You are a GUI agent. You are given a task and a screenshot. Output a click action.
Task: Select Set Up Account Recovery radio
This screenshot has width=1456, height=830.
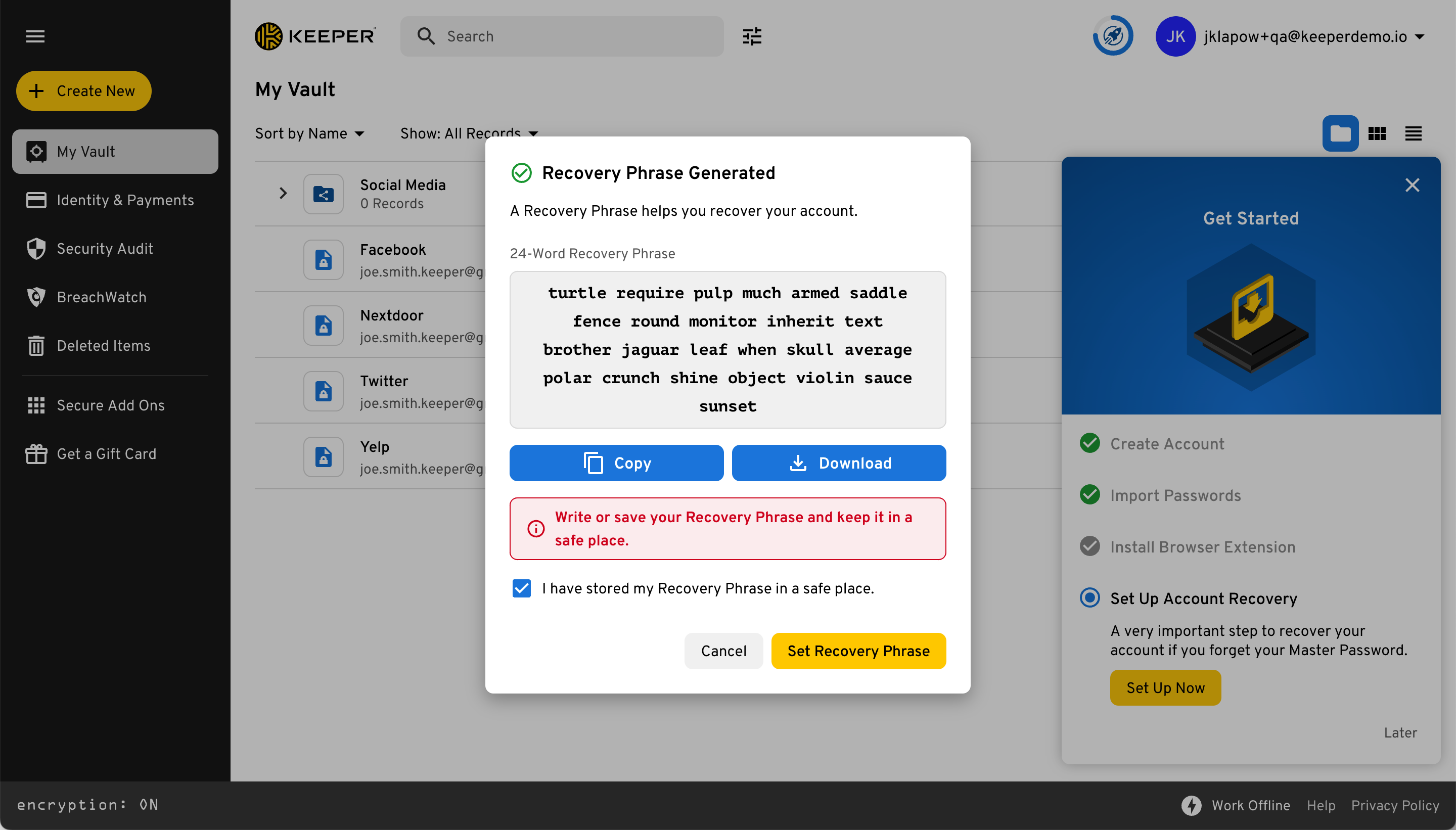(x=1089, y=598)
